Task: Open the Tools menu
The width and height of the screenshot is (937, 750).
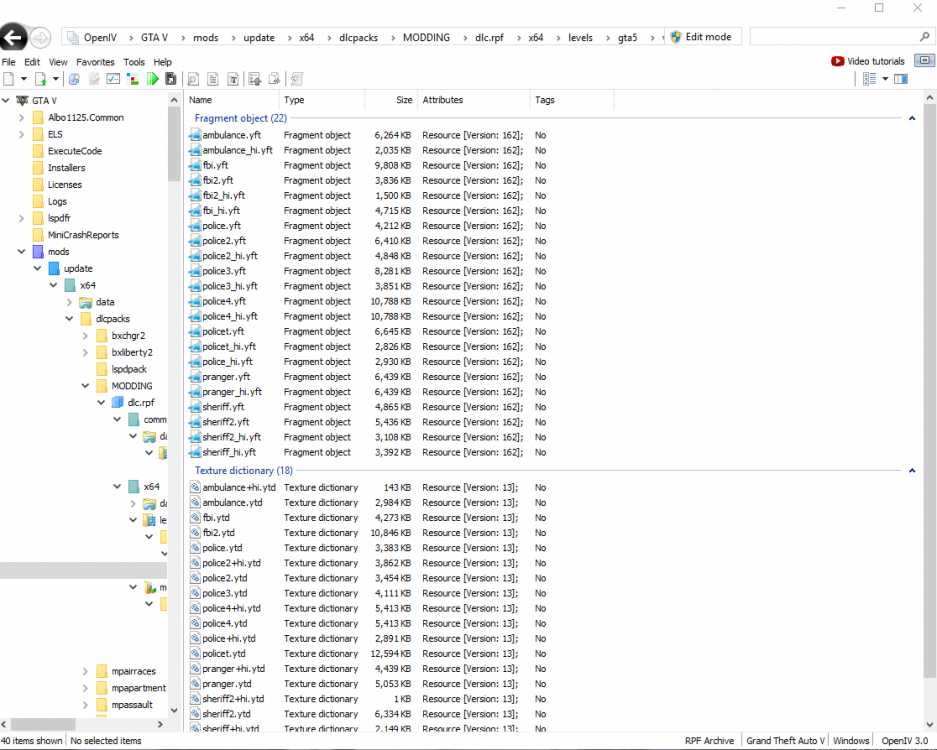Action: coord(134,62)
